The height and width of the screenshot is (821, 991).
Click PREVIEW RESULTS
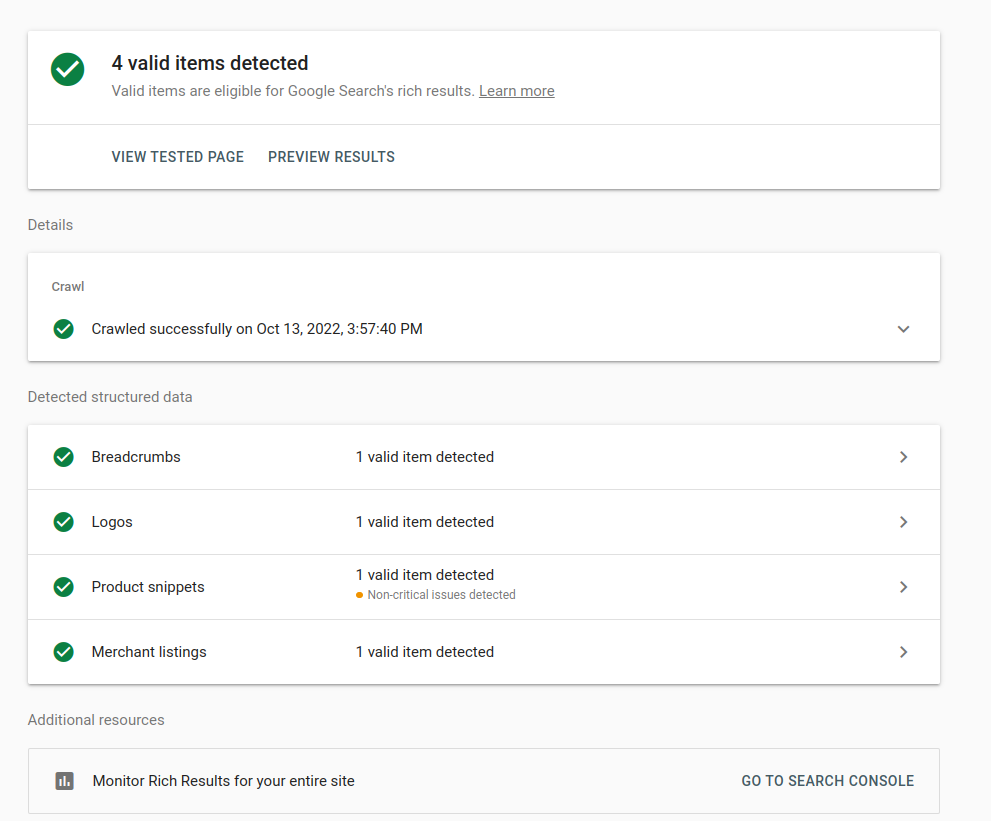pyautogui.click(x=331, y=157)
